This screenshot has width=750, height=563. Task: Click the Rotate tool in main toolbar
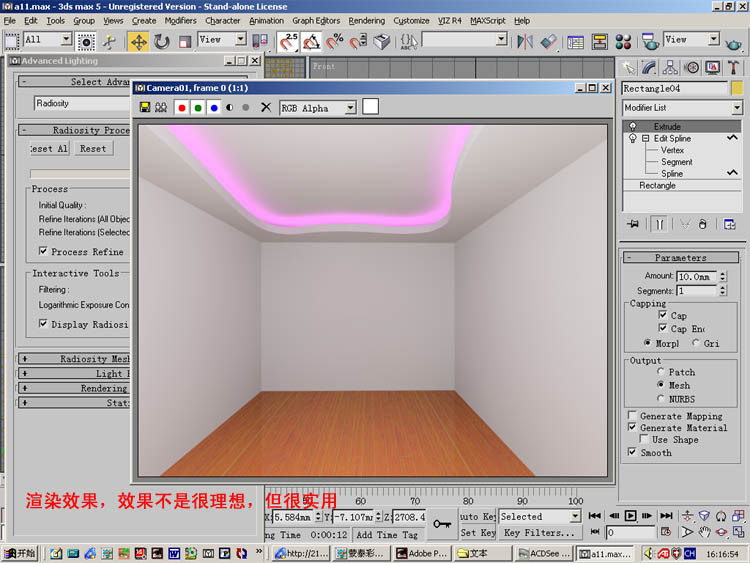[x=161, y=41]
